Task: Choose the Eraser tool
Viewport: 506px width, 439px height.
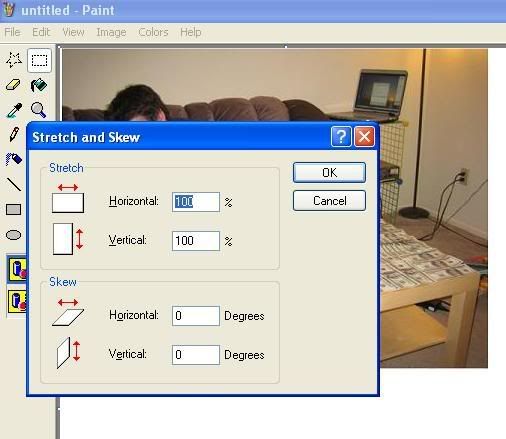Action: pos(14,85)
